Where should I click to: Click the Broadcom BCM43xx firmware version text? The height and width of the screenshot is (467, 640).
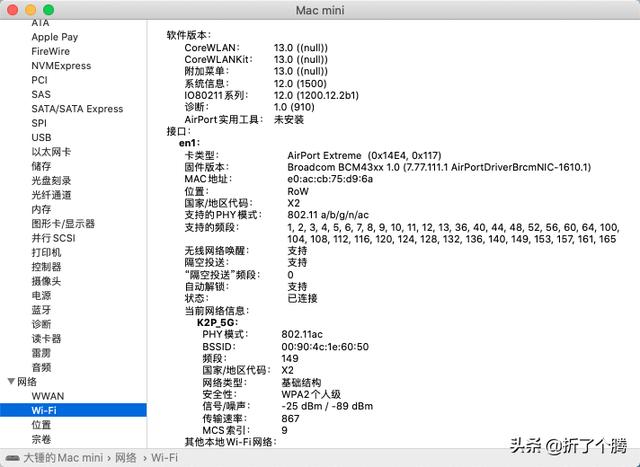tap(439, 167)
